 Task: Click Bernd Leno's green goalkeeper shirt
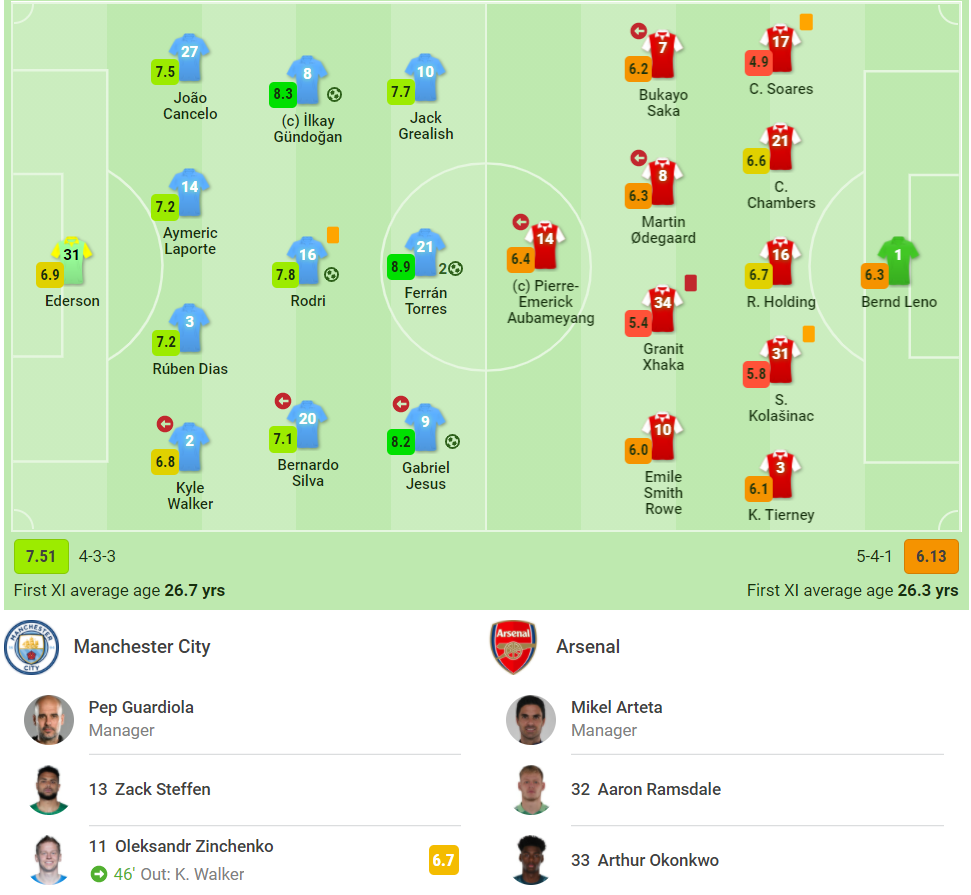pos(898,259)
